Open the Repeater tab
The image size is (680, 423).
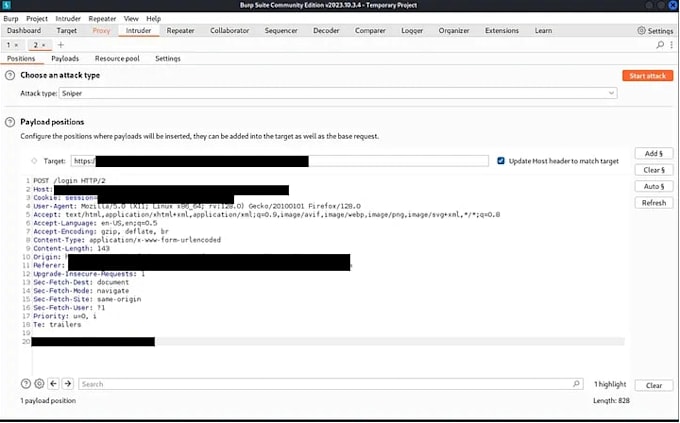pos(180,30)
